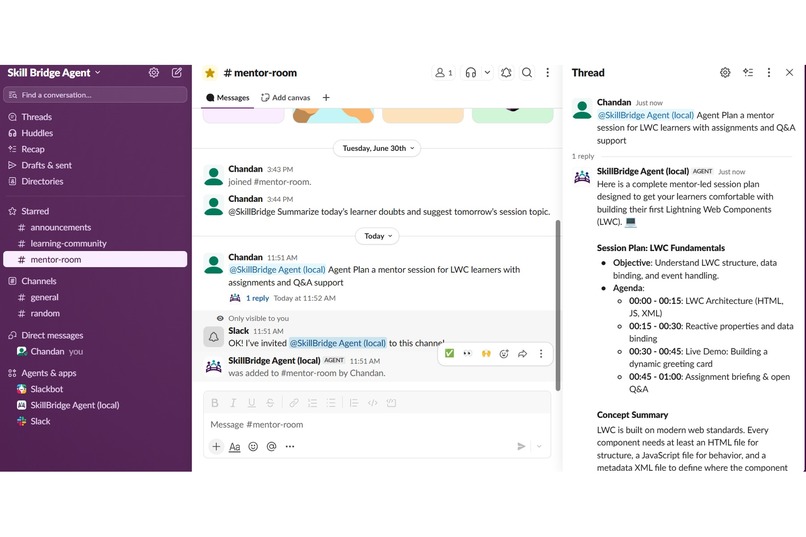React with raised hands emoji
The height and width of the screenshot is (537, 806).
point(486,354)
